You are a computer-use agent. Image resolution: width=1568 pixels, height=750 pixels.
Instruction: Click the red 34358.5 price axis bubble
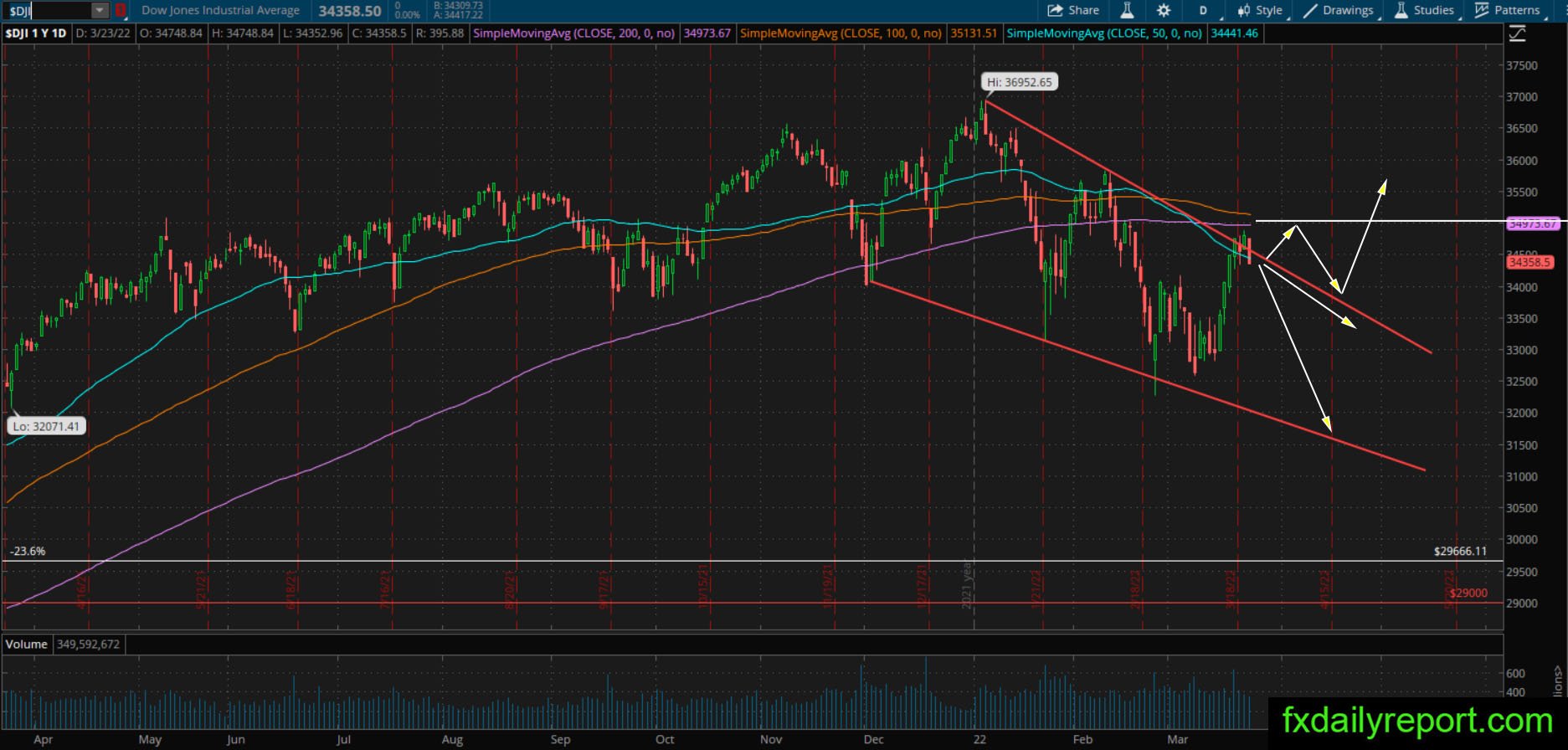[x=1530, y=262]
